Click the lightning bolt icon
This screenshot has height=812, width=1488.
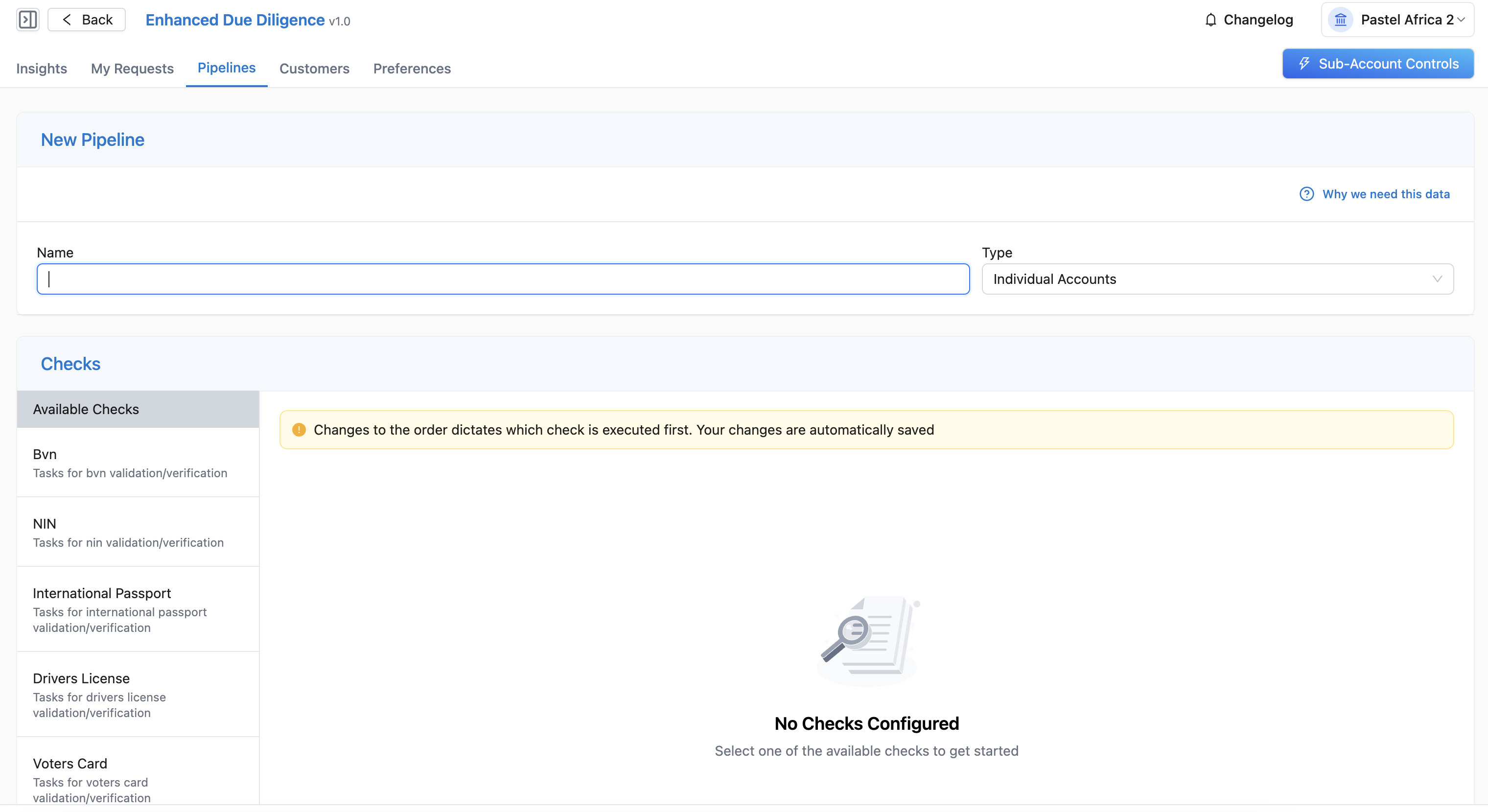click(x=1304, y=64)
